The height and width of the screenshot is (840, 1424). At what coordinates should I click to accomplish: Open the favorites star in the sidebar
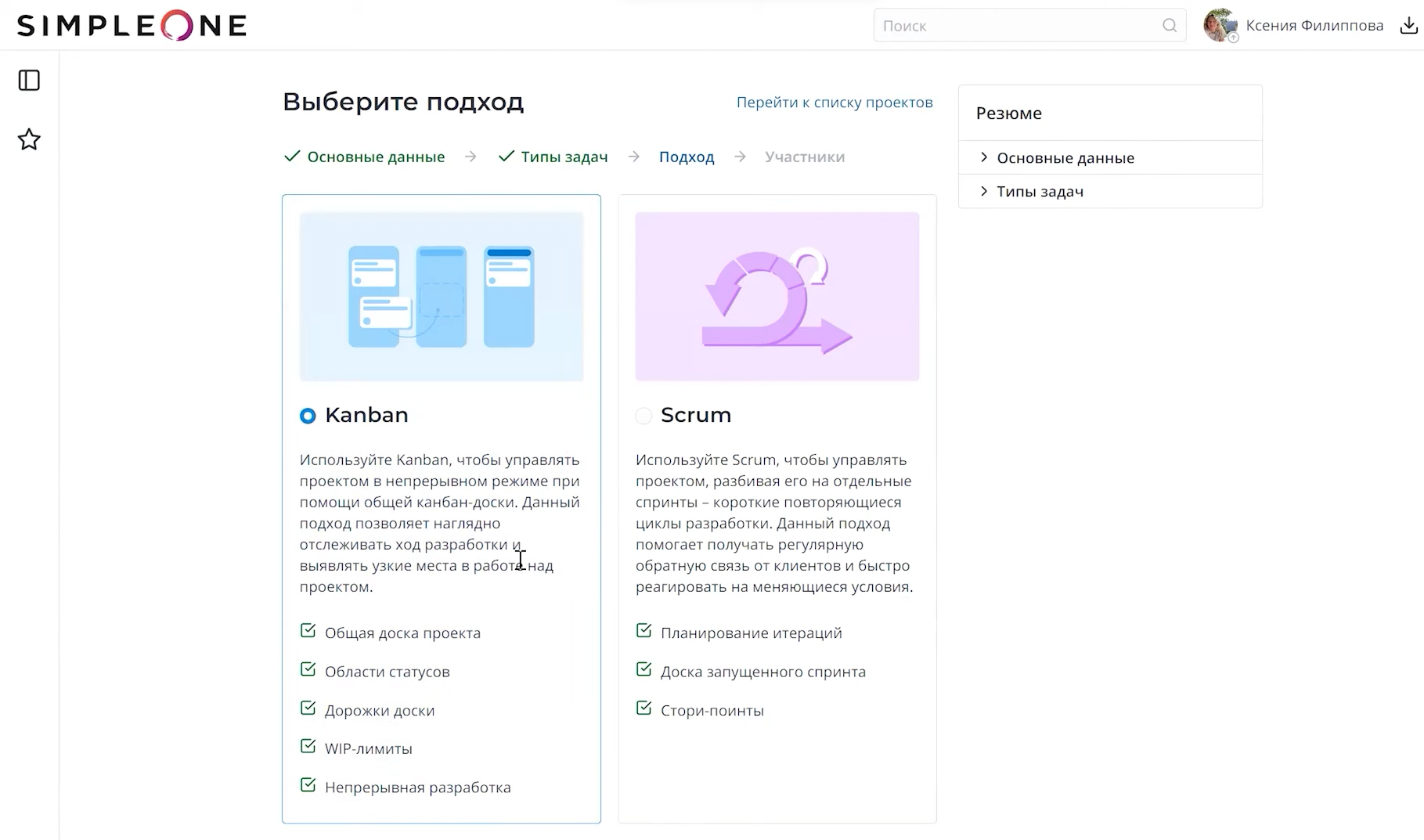(x=29, y=139)
